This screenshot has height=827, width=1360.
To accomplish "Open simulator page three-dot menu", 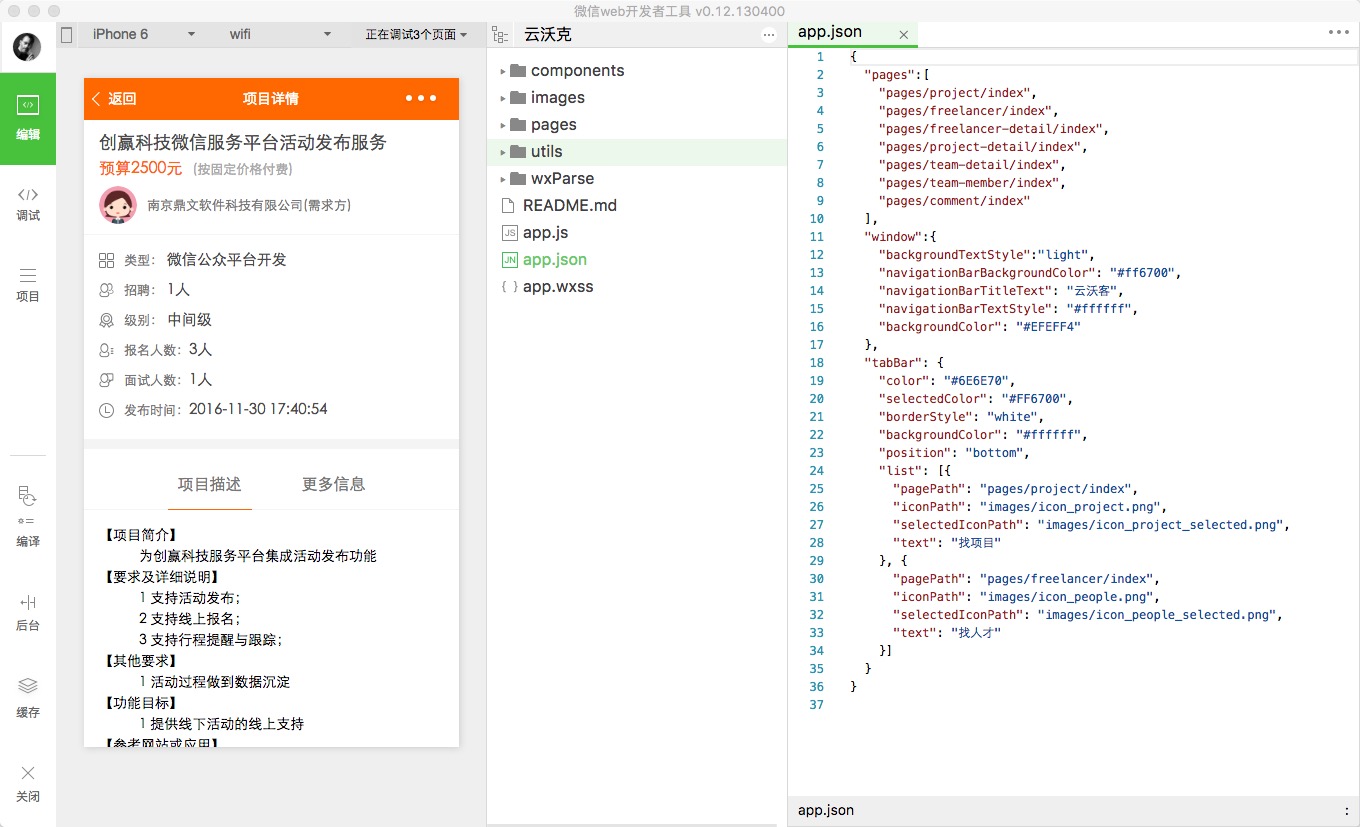I will pos(421,98).
